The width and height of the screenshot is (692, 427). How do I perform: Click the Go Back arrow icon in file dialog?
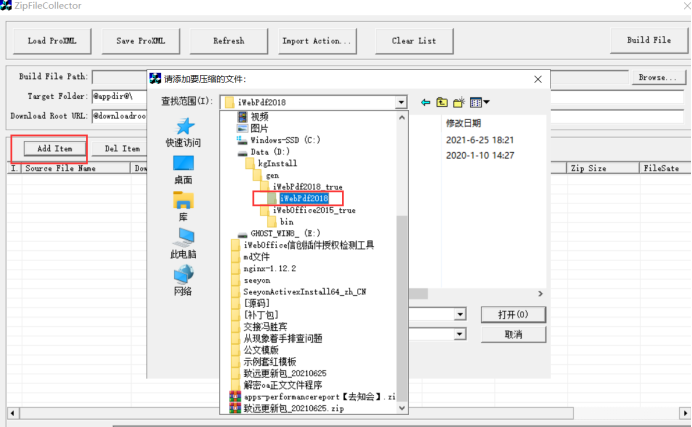tap(425, 102)
